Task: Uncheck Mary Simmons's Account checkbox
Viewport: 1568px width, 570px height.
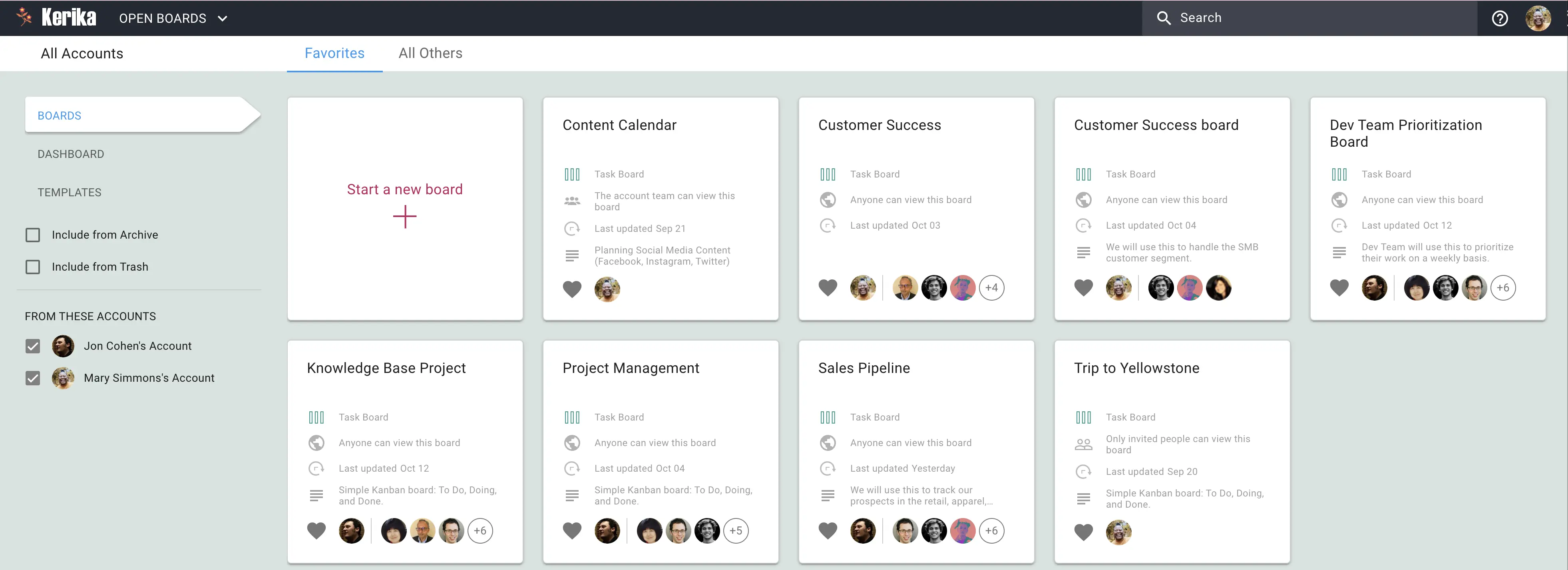Action: [x=33, y=378]
